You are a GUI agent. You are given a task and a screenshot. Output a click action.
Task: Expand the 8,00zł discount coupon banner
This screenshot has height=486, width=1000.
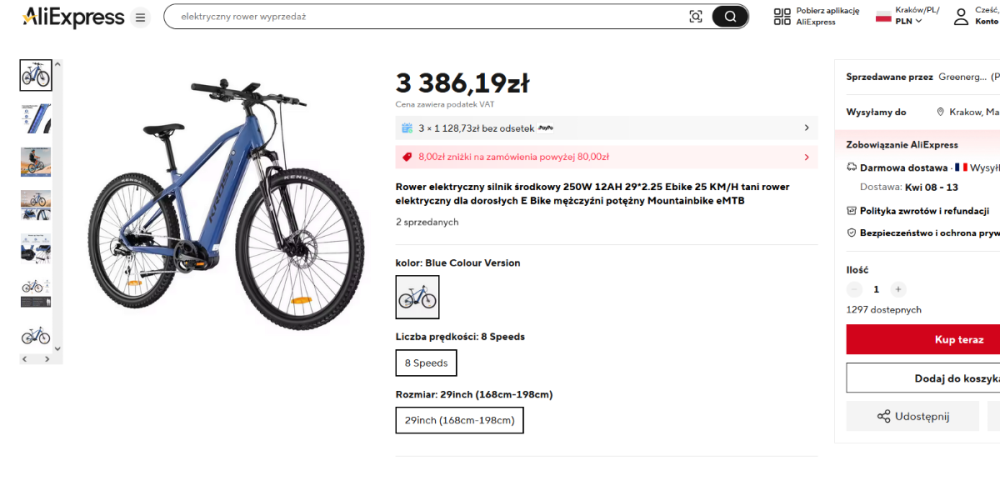pyautogui.click(x=606, y=157)
